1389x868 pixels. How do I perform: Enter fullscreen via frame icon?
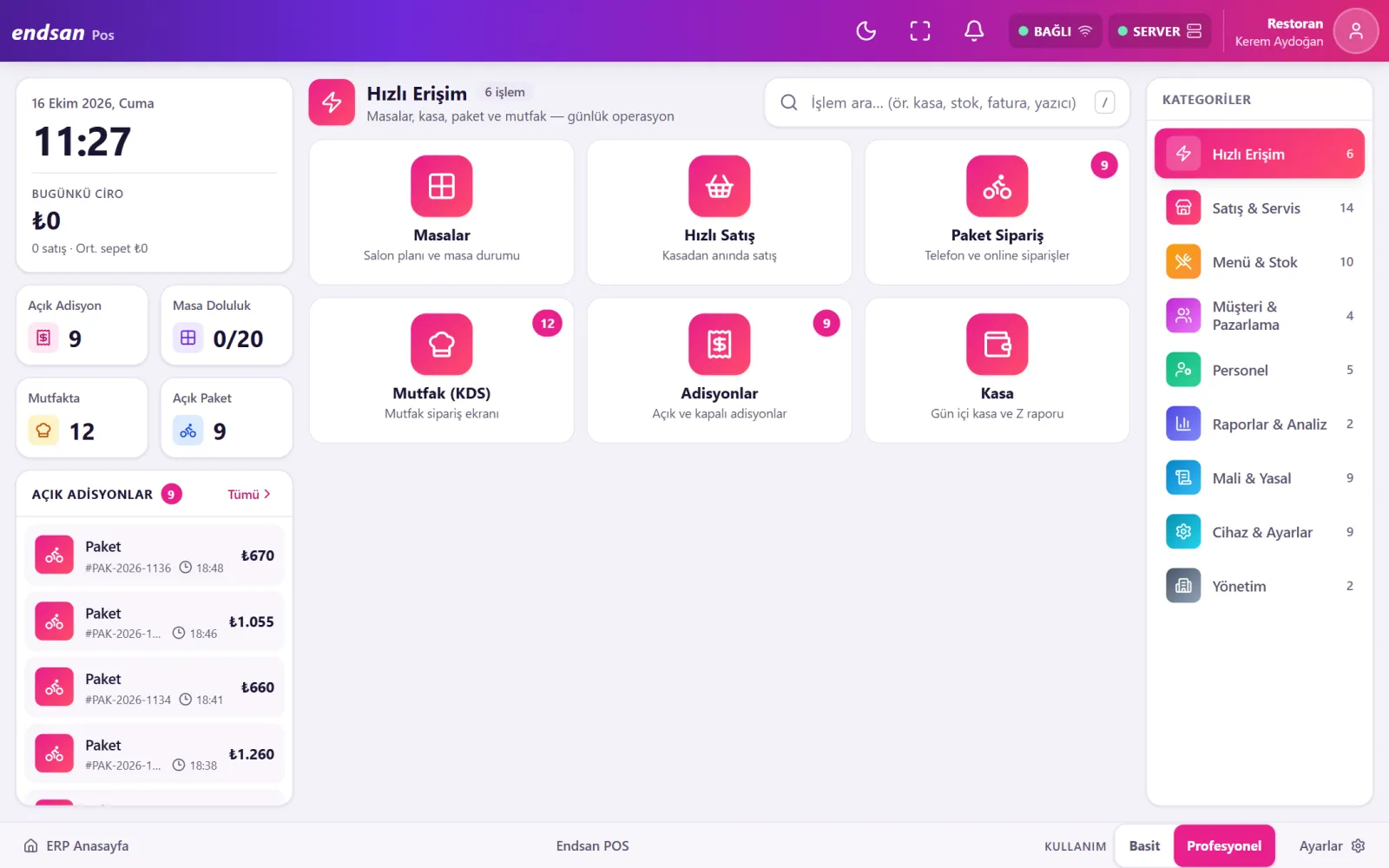(x=919, y=31)
